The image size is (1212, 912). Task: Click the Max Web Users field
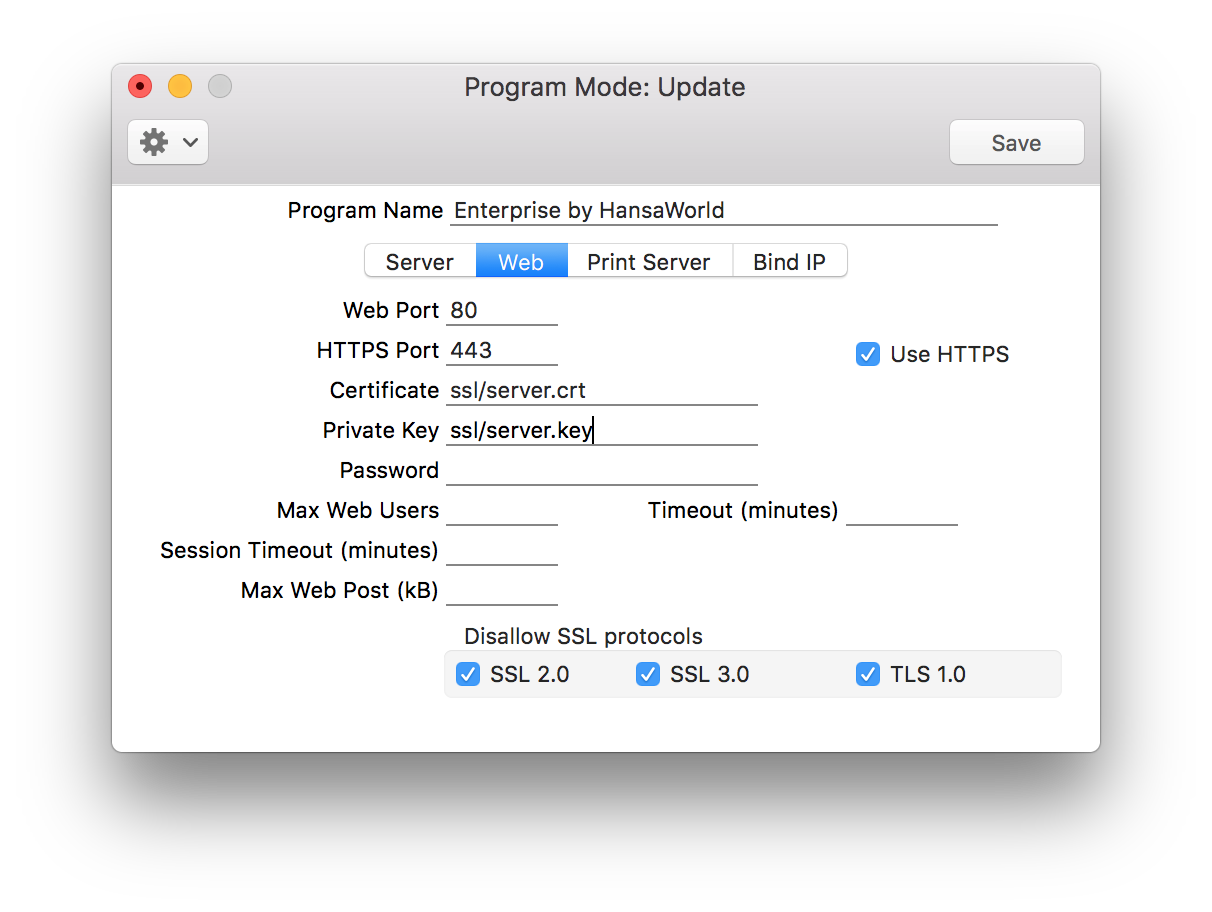(502, 511)
